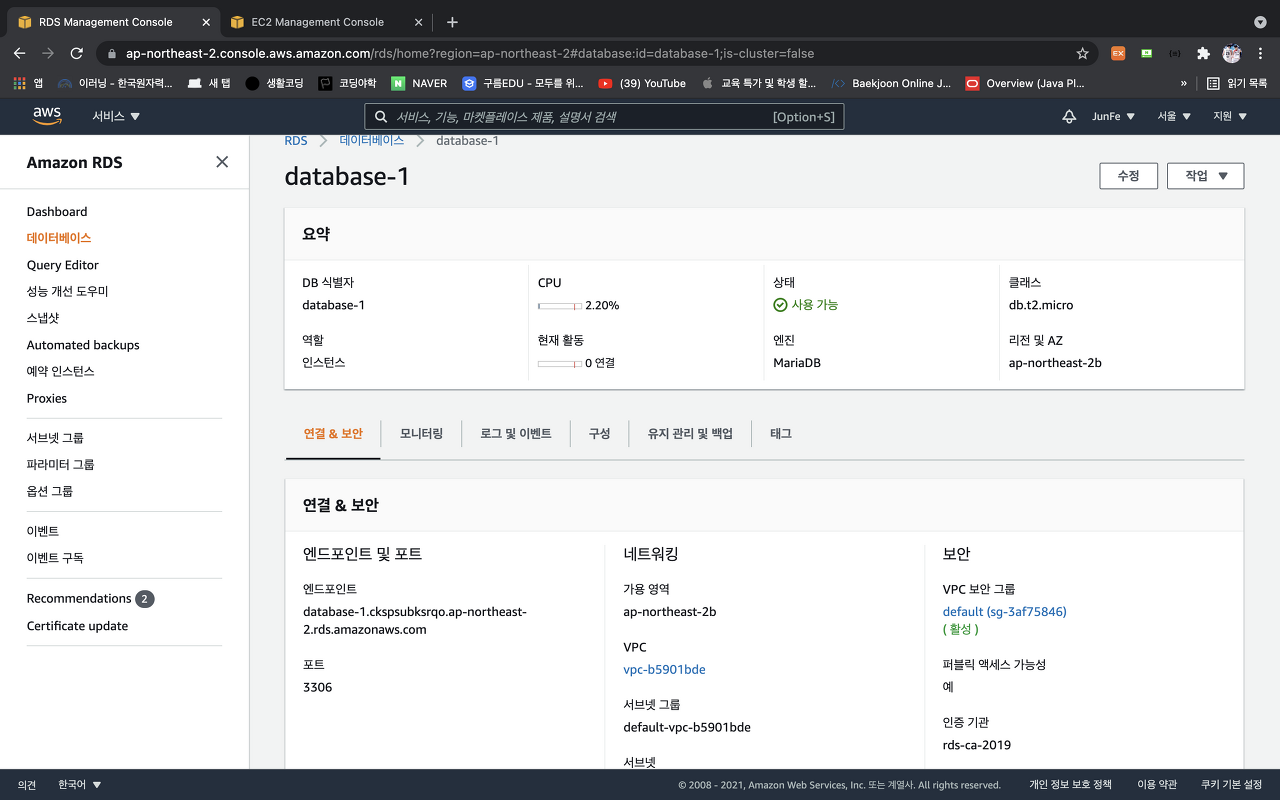This screenshot has height=800, width=1280.
Task: Open Automated backups in sidebar
Action: tap(83, 345)
